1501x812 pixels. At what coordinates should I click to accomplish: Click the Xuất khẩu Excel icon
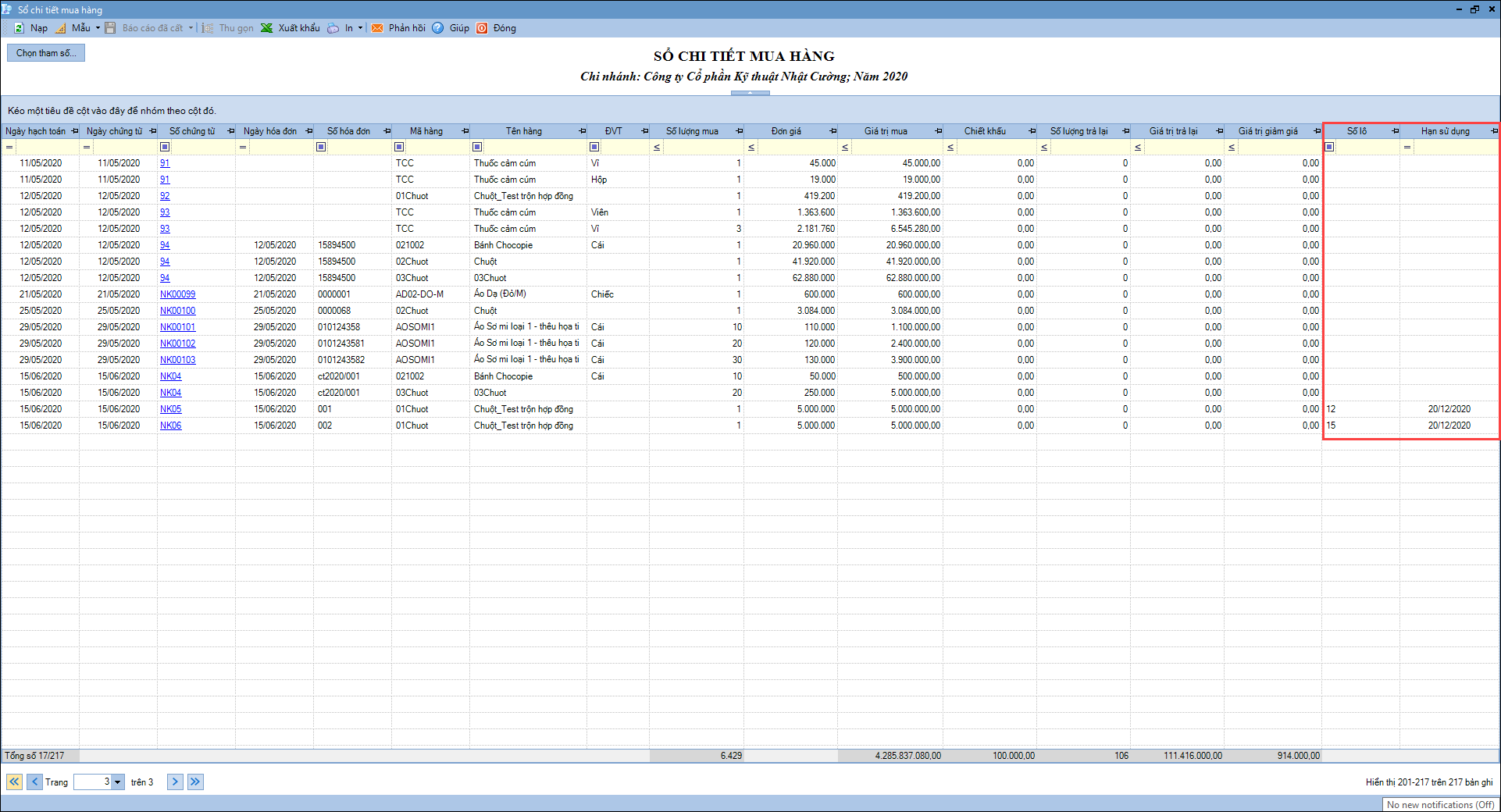tap(267, 28)
